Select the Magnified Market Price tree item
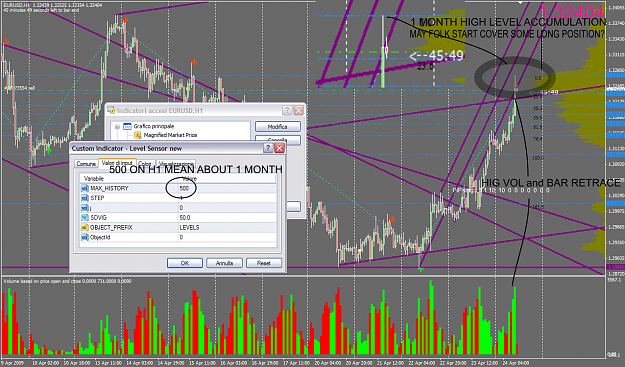The image size is (625, 367). click(170, 135)
